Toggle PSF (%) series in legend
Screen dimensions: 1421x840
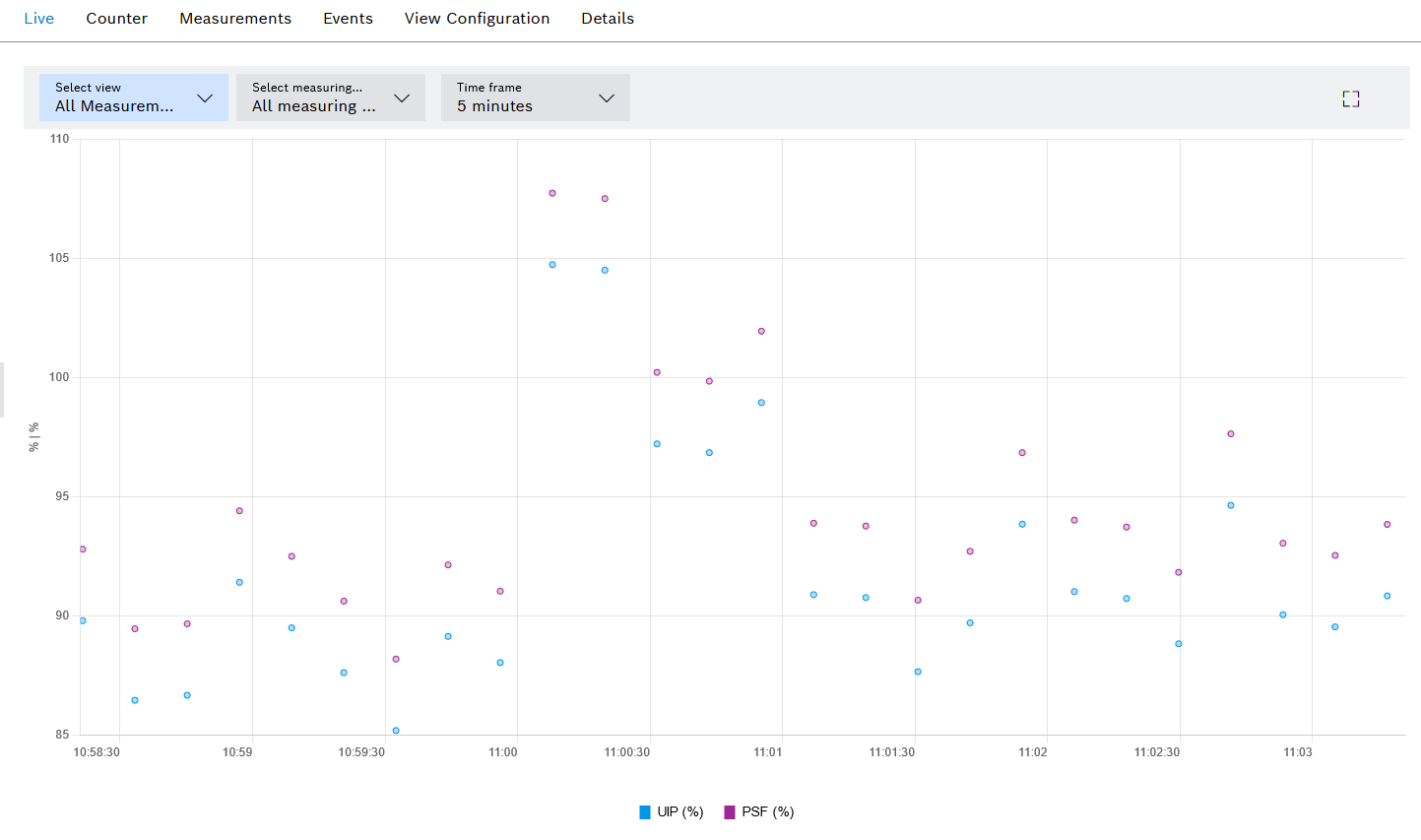759,812
